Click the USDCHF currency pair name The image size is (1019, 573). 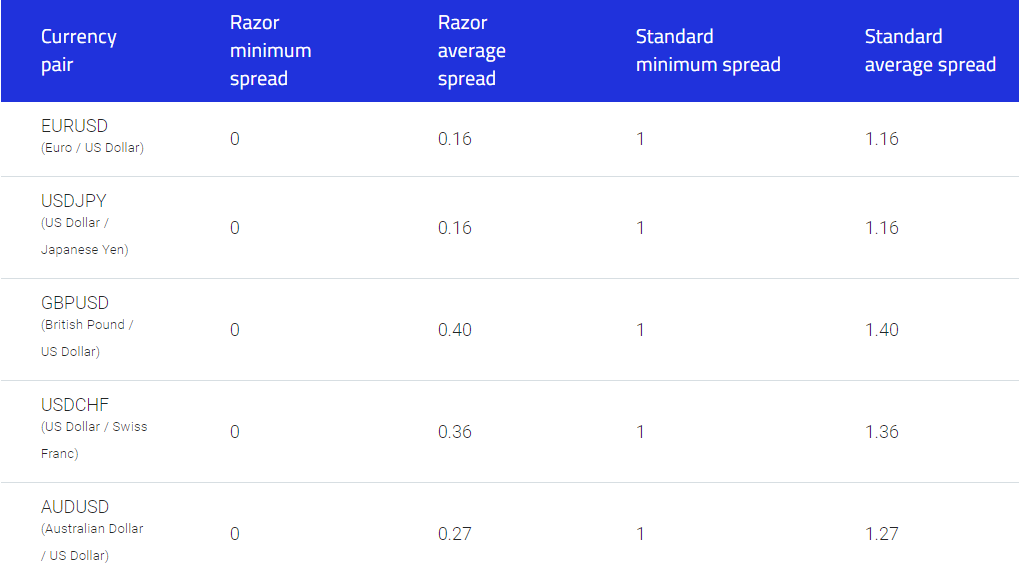[75, 405]
